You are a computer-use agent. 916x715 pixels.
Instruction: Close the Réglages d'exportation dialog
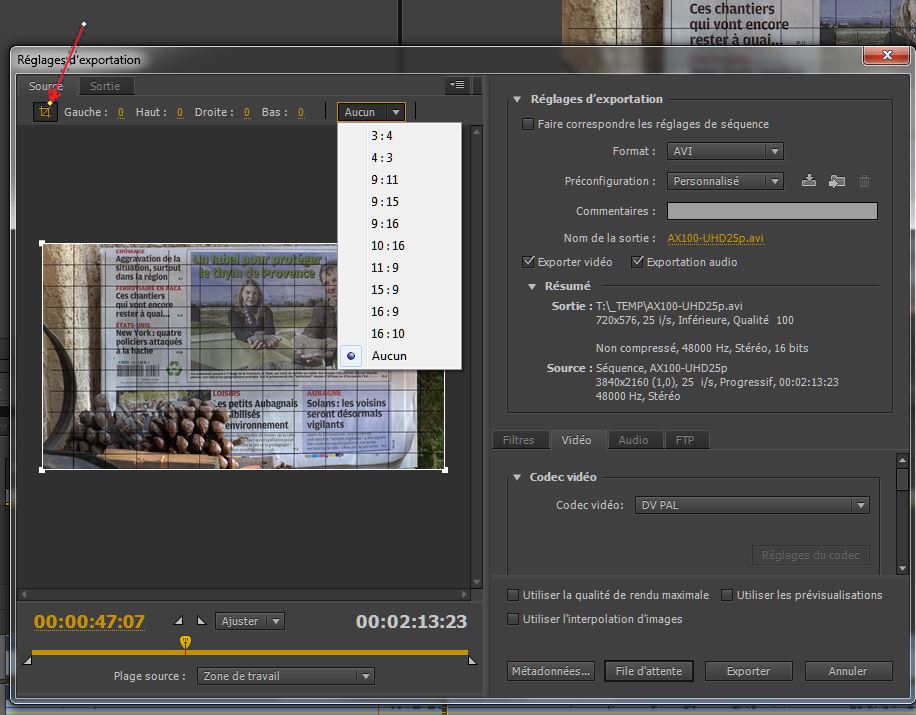[x=887, y=55]
